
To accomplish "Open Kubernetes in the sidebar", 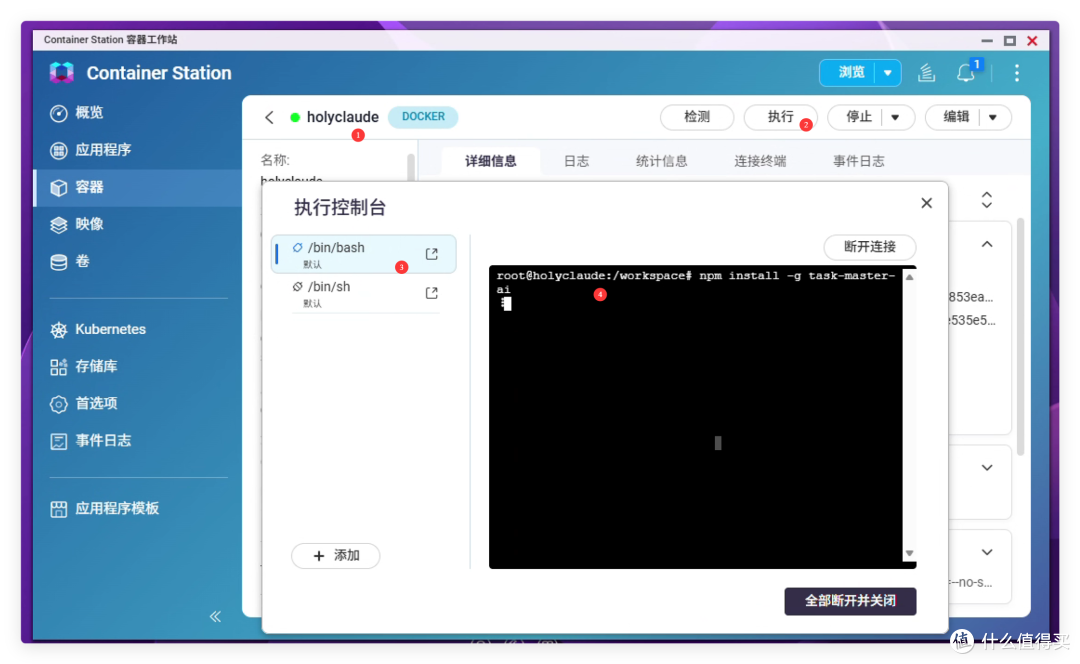I will pos(138,329).
